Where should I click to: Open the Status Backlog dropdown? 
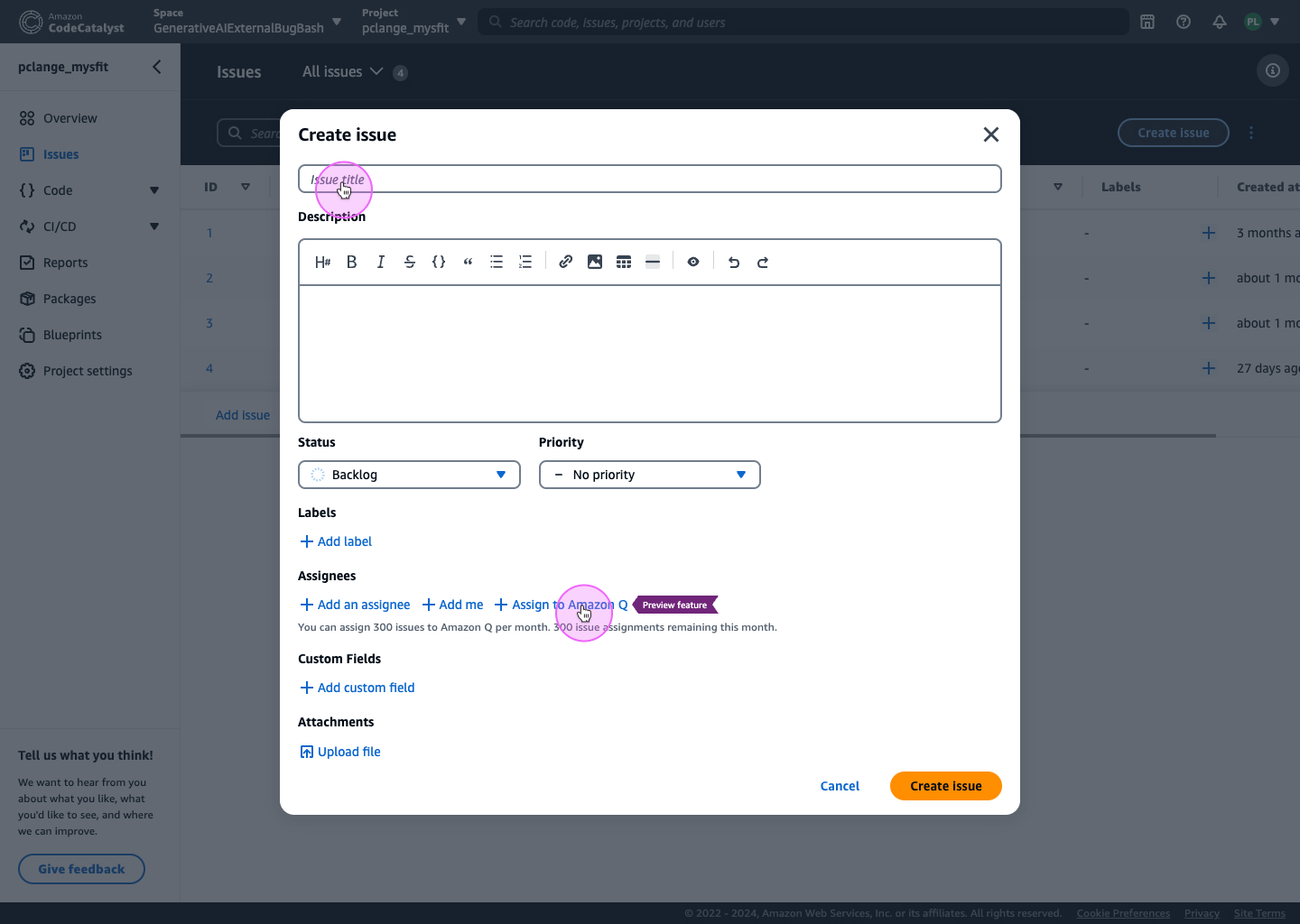click(409, 475)
